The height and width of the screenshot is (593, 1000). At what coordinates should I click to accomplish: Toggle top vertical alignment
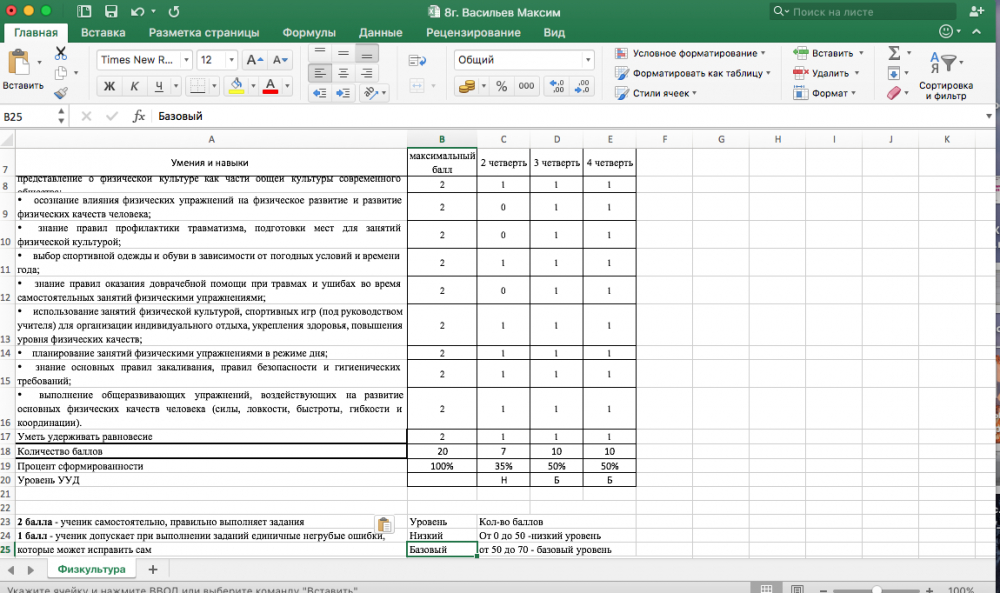tap(320, 53)
